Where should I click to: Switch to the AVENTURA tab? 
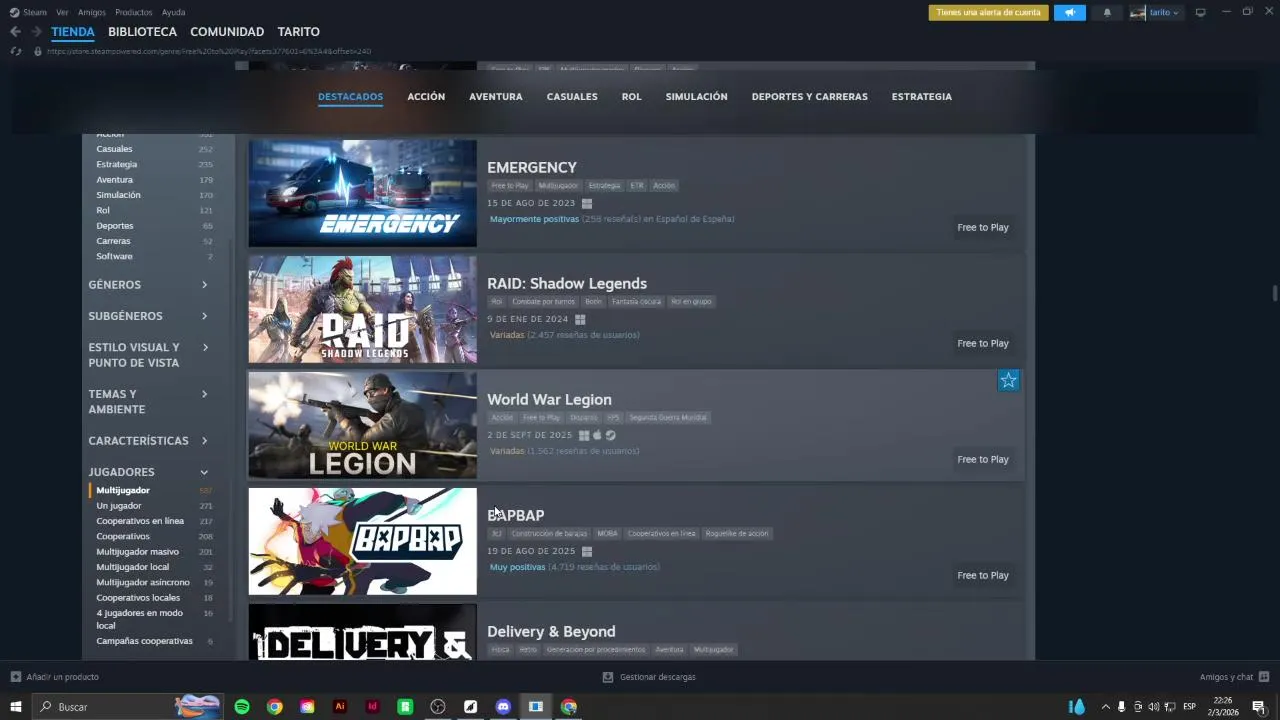tap(496, 97)
